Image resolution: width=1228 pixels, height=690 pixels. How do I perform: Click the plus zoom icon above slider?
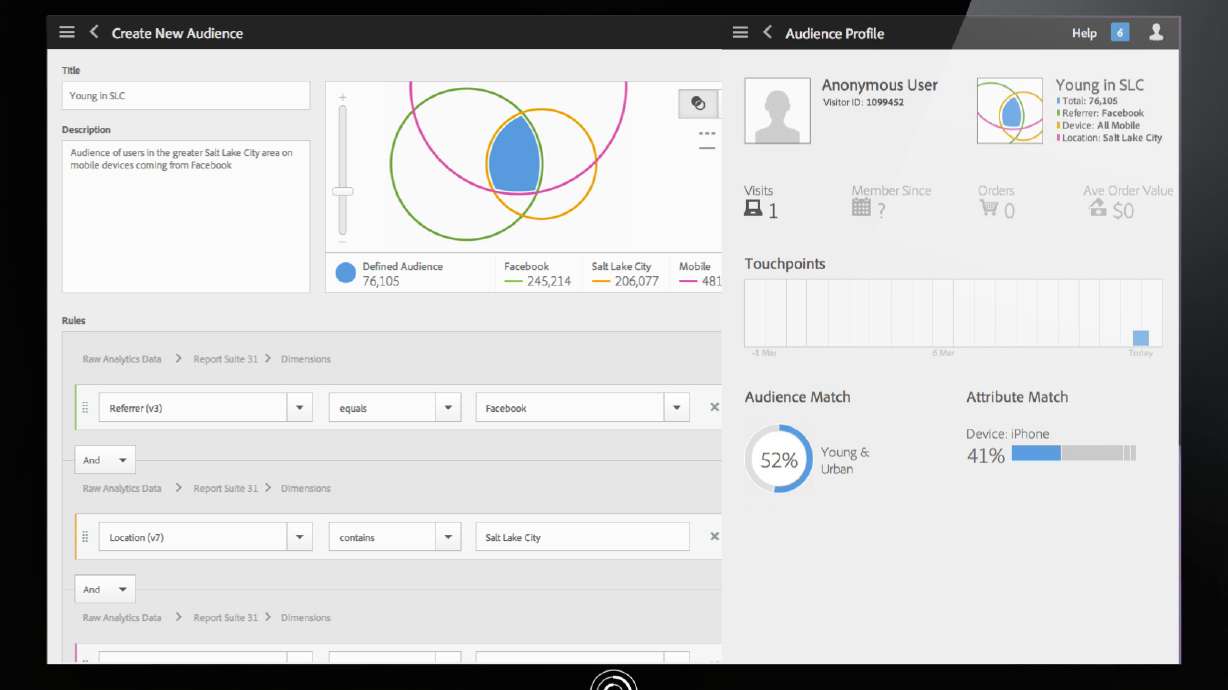click(x=343, y=97)
